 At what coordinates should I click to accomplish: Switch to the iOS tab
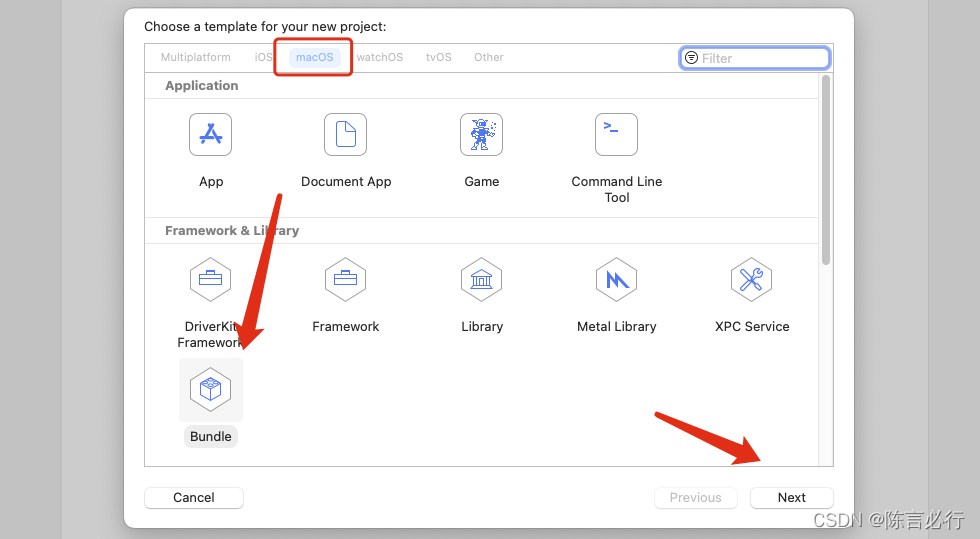click(263, 57)
